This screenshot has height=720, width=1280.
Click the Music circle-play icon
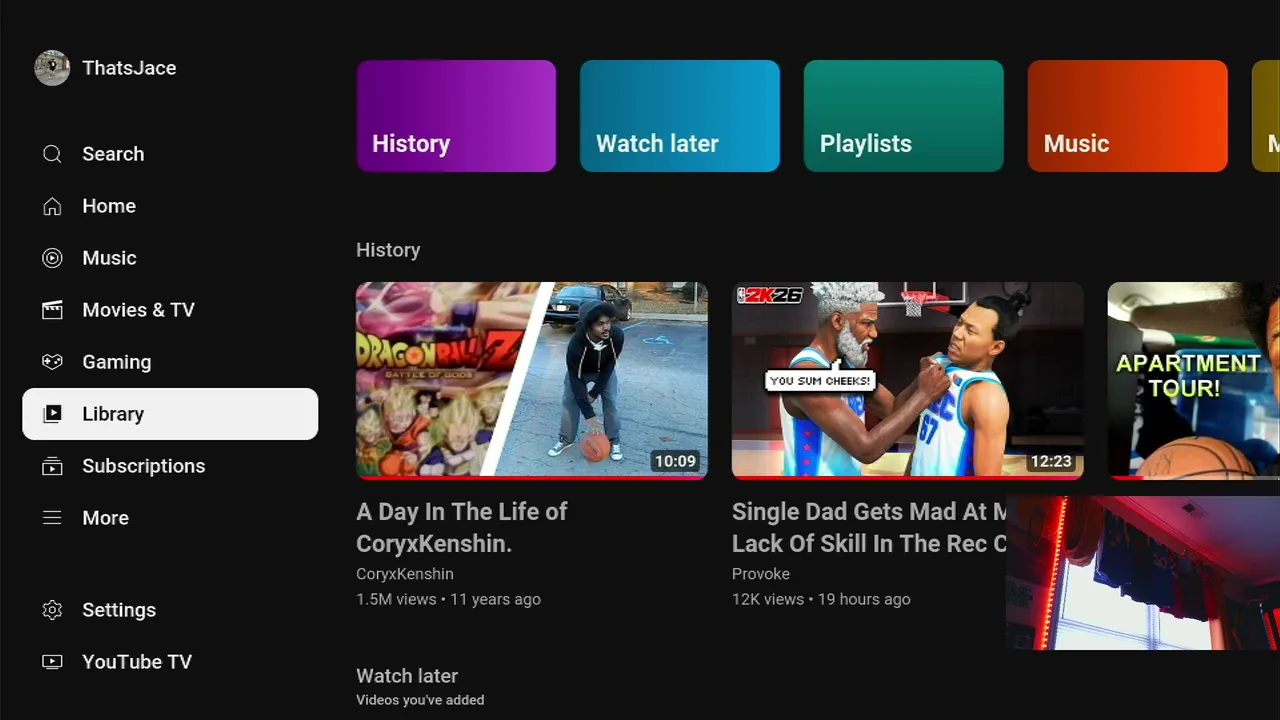tap(52, 258)
